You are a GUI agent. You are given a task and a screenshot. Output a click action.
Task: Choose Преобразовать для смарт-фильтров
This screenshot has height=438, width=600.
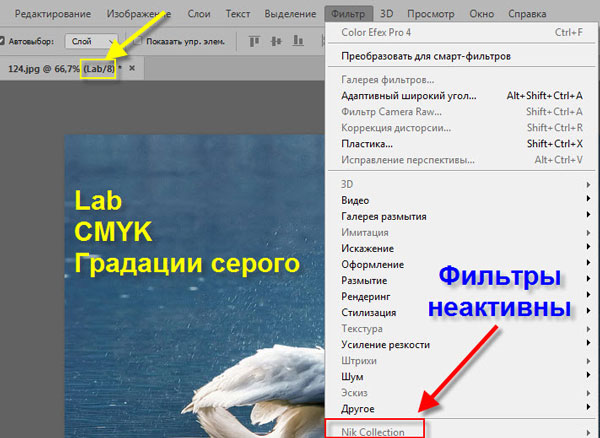462,57
